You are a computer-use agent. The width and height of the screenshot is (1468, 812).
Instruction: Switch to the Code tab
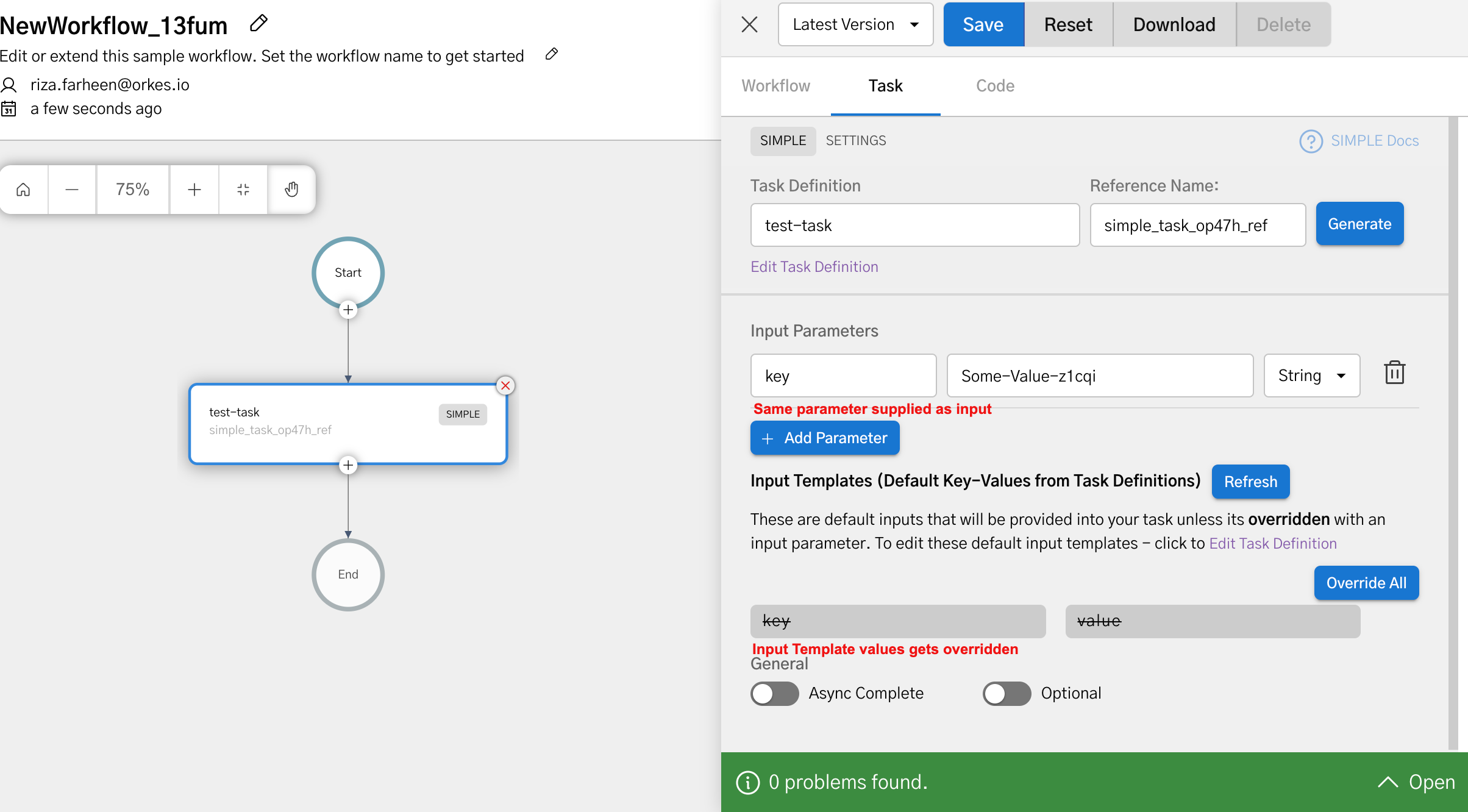[x=995, y=85]
